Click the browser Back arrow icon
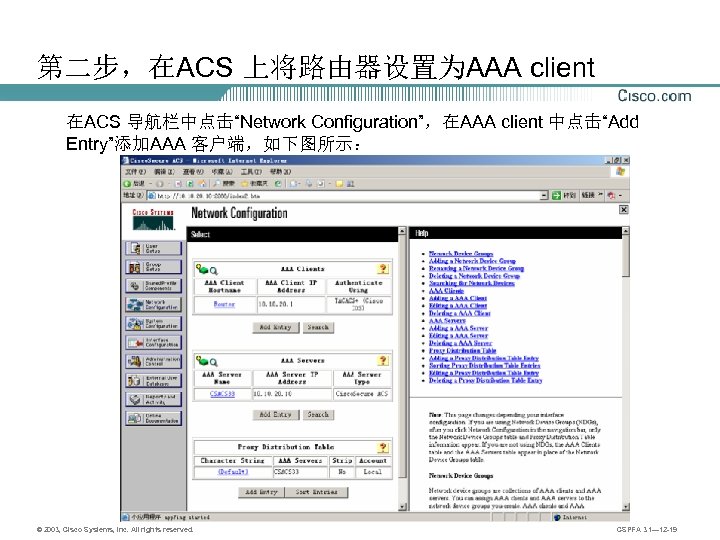 click(127, 184)
